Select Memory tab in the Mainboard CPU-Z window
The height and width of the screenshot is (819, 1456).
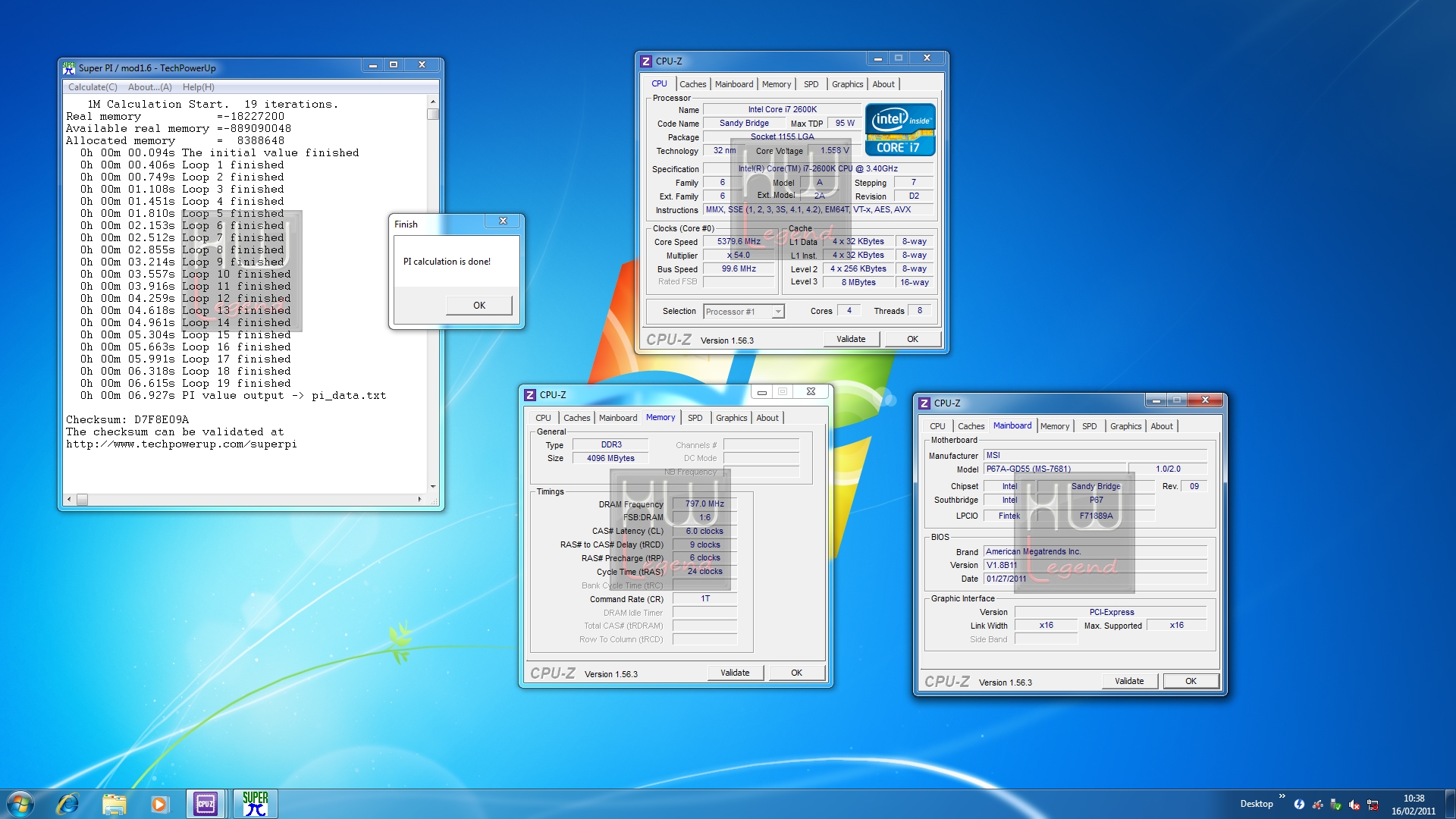[1055, 426]
